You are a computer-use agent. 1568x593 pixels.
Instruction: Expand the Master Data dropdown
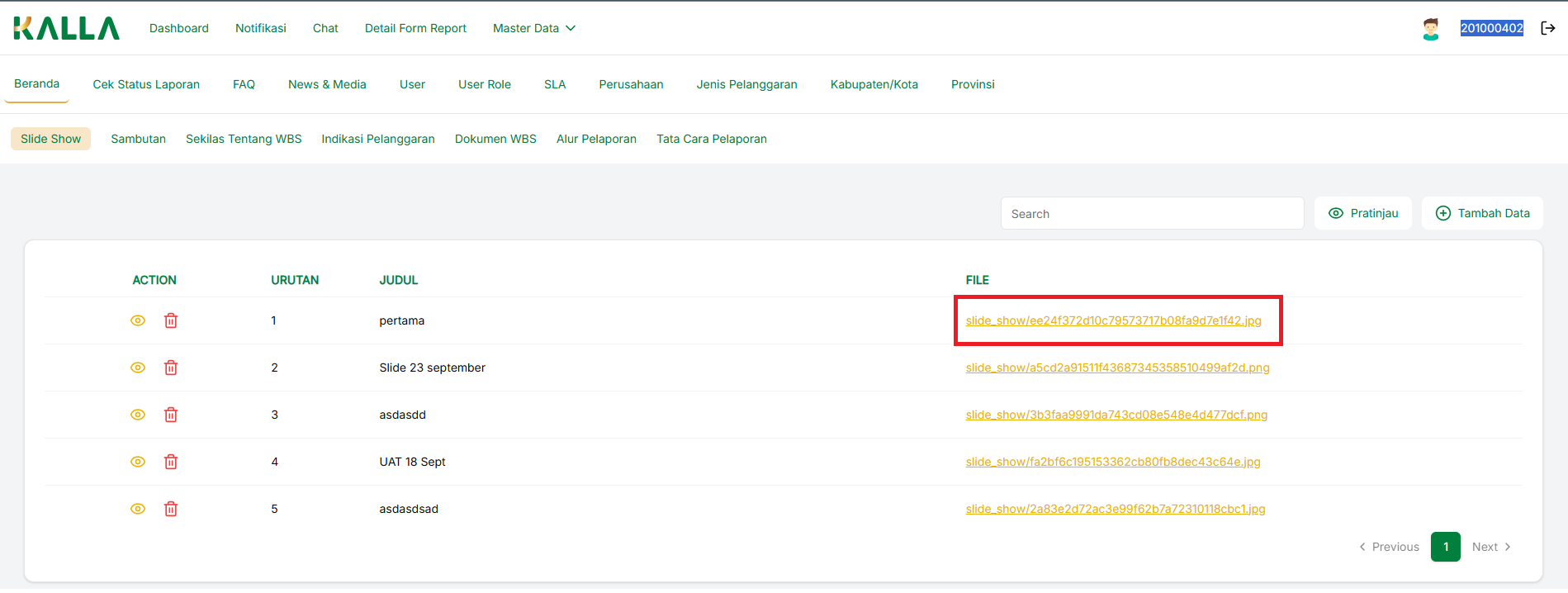[533, 28]
